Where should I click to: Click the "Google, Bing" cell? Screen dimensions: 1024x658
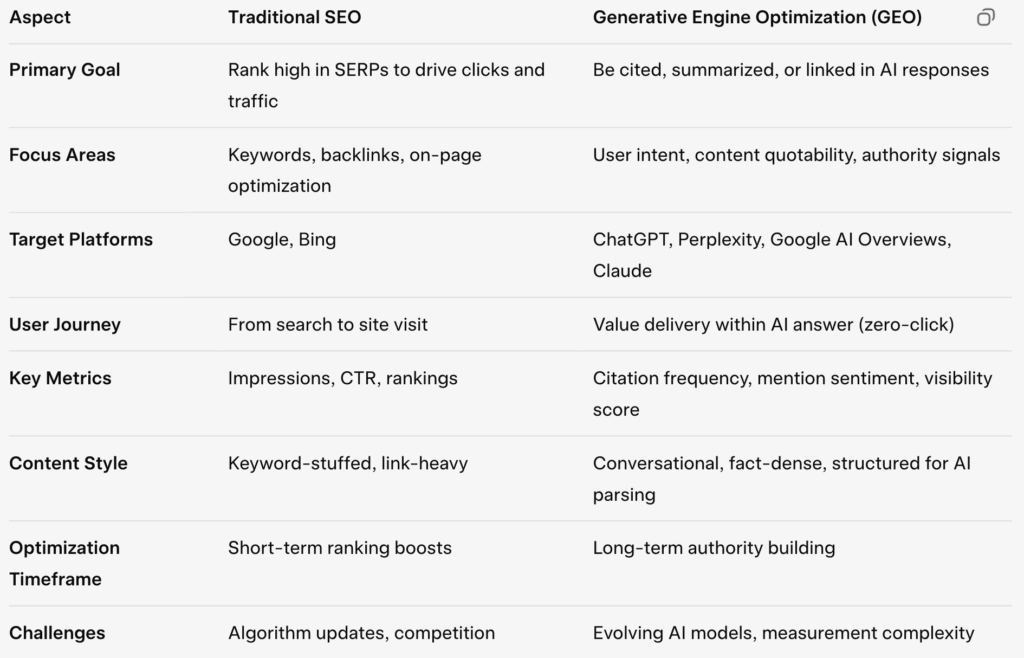[282, 240]
